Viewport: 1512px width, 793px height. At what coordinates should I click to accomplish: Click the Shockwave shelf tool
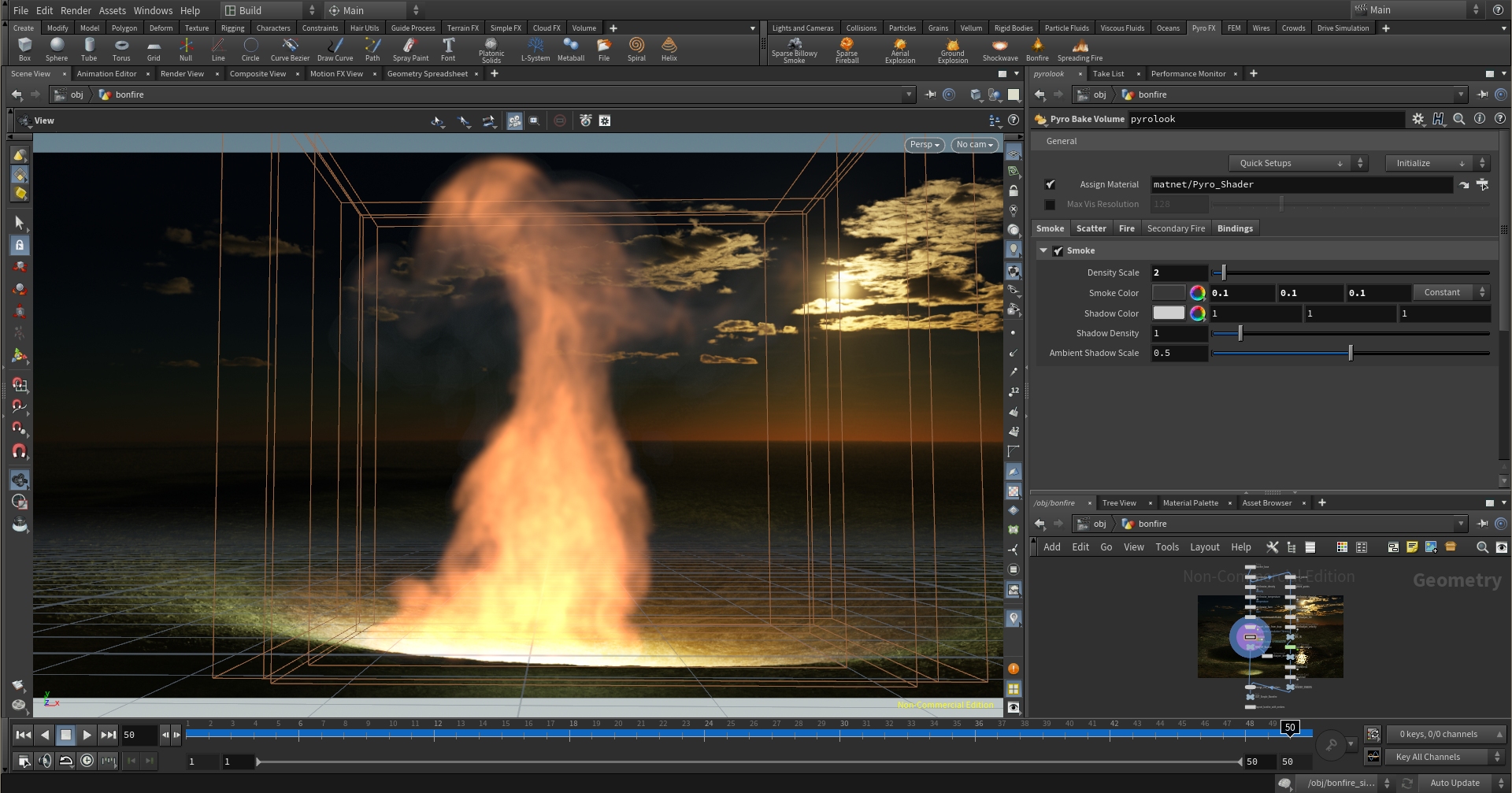(999, 49)
